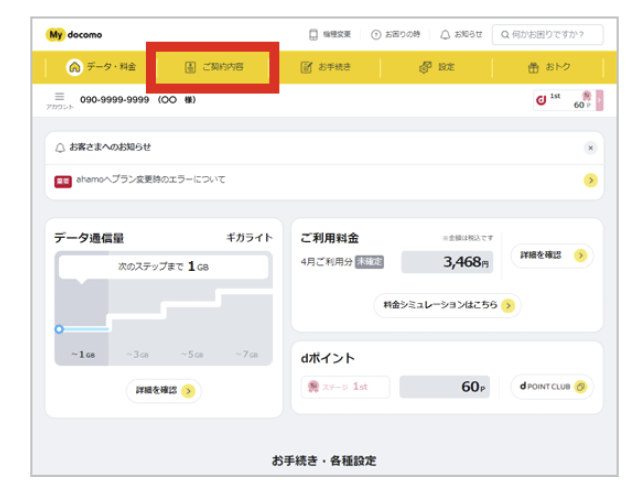Screen dimensions: 641x487
Task: Open ahamoへプラン変更時のエラーについて notice
Action: click(x=324, y=180)
